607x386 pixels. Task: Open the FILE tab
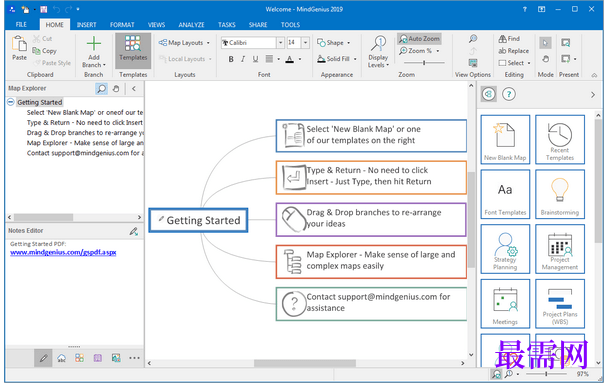click(x=21, y=25)
